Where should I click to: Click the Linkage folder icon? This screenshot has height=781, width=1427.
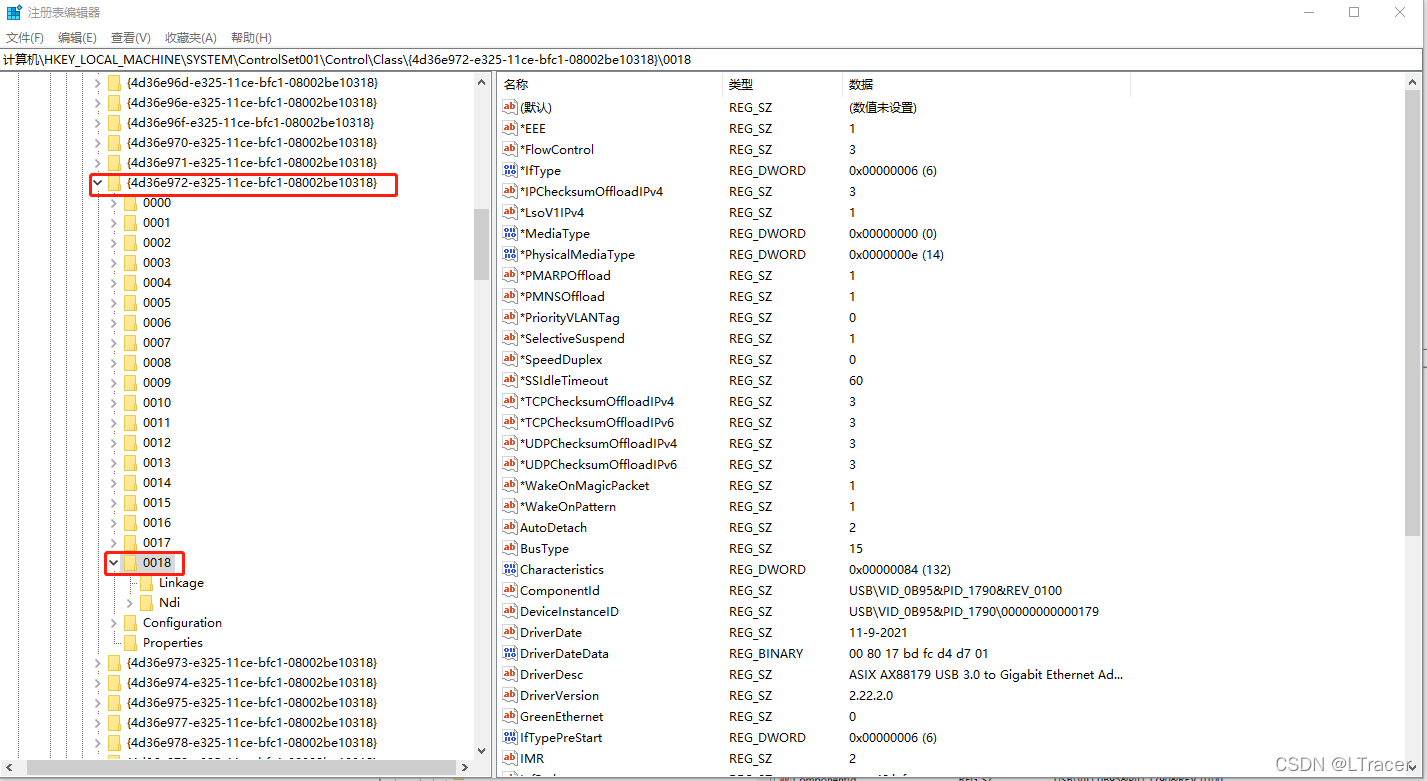pos(146,582)
